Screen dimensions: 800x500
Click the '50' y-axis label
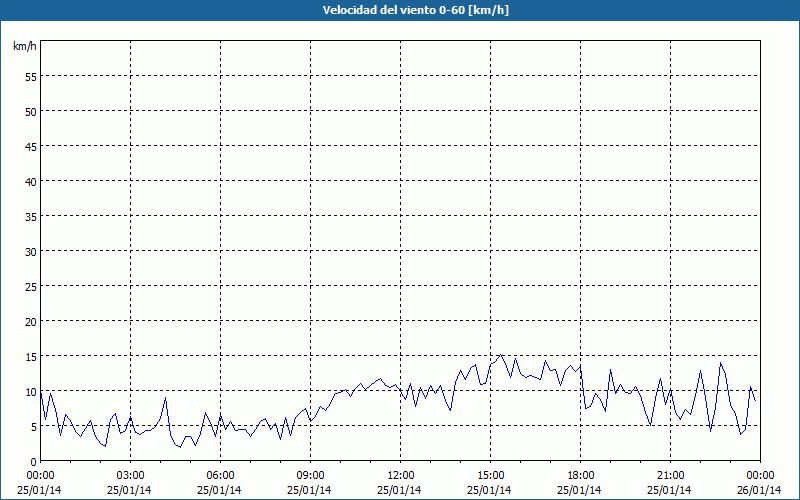31,112
